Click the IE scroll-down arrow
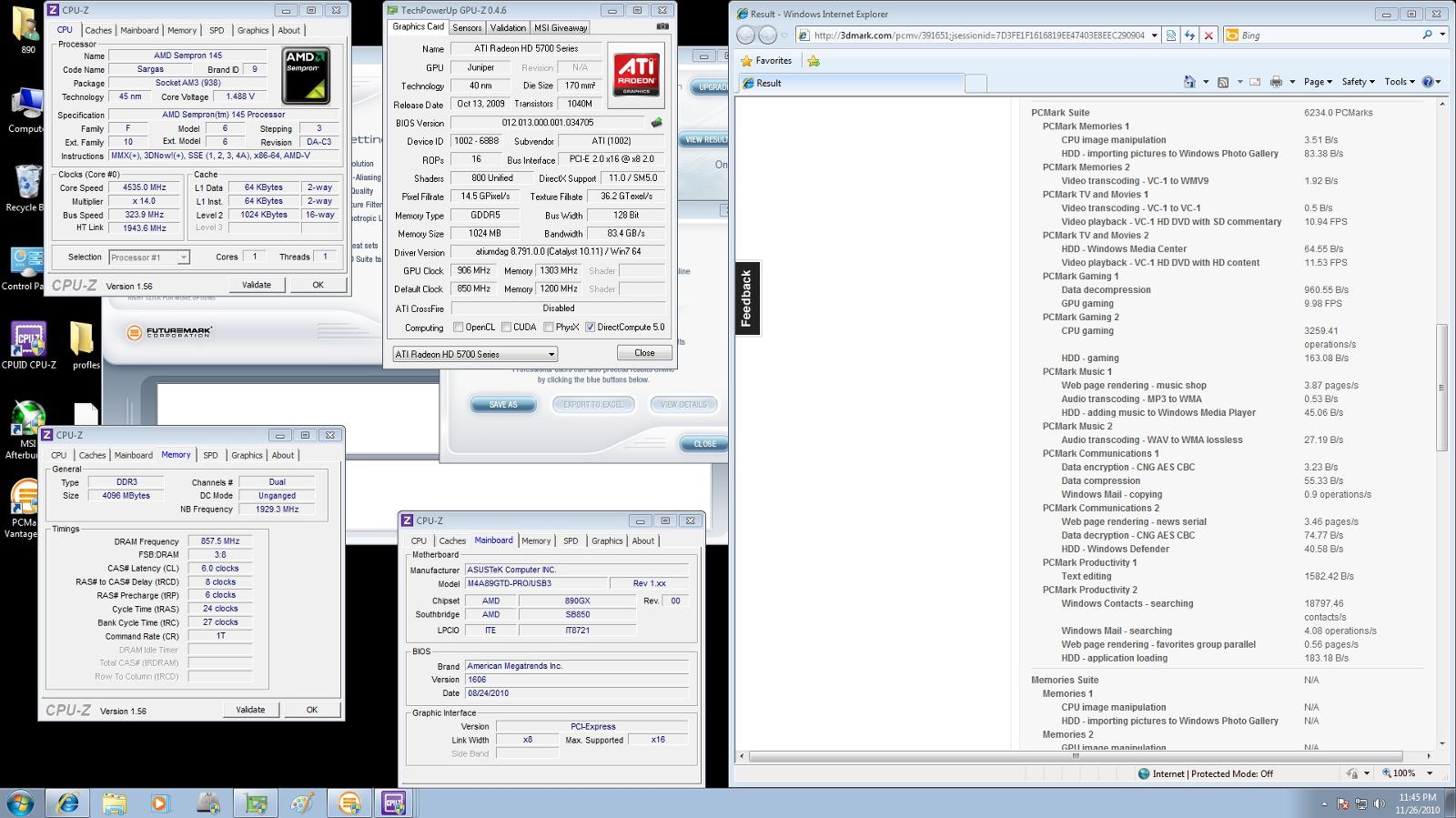 pyautogui.click(x=1441, y=743)
